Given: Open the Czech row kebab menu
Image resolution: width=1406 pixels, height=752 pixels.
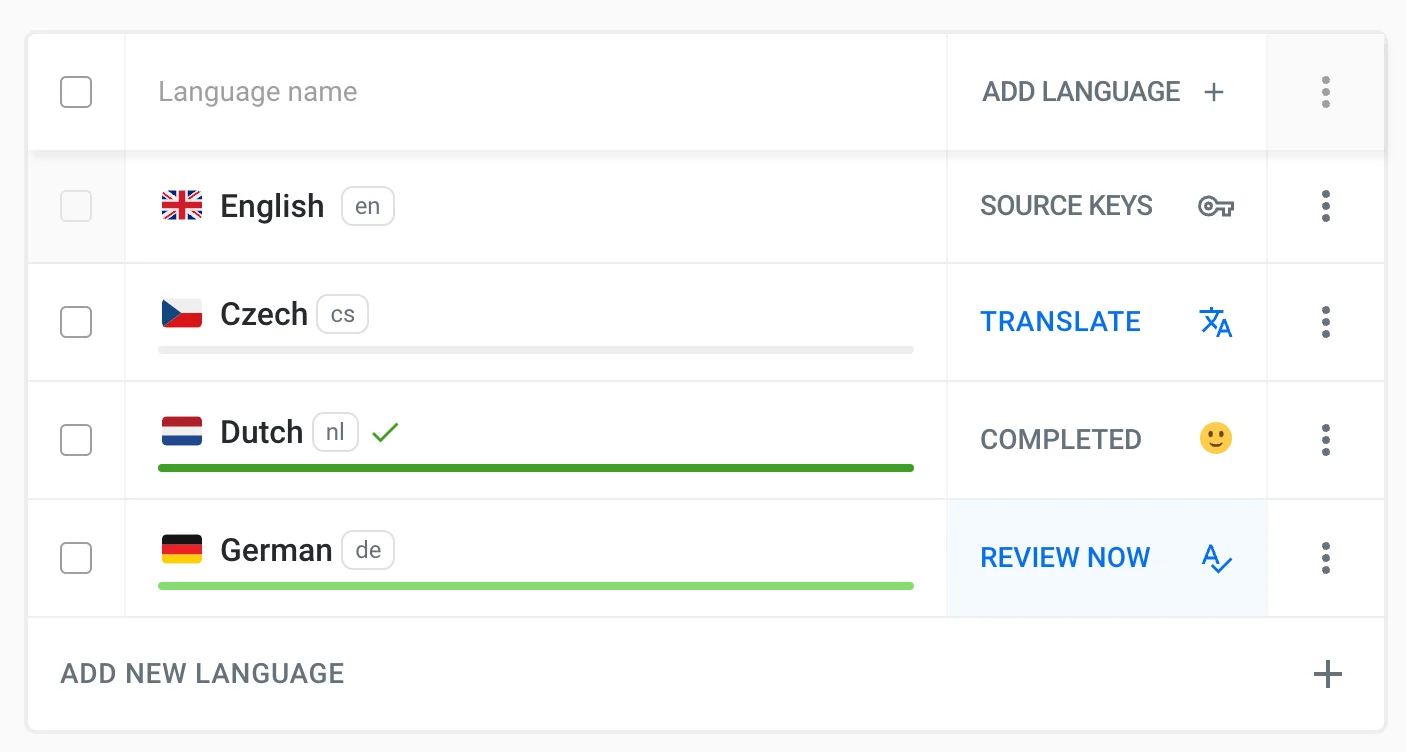Looking at the screenshot, I should tap(1325, 322).
